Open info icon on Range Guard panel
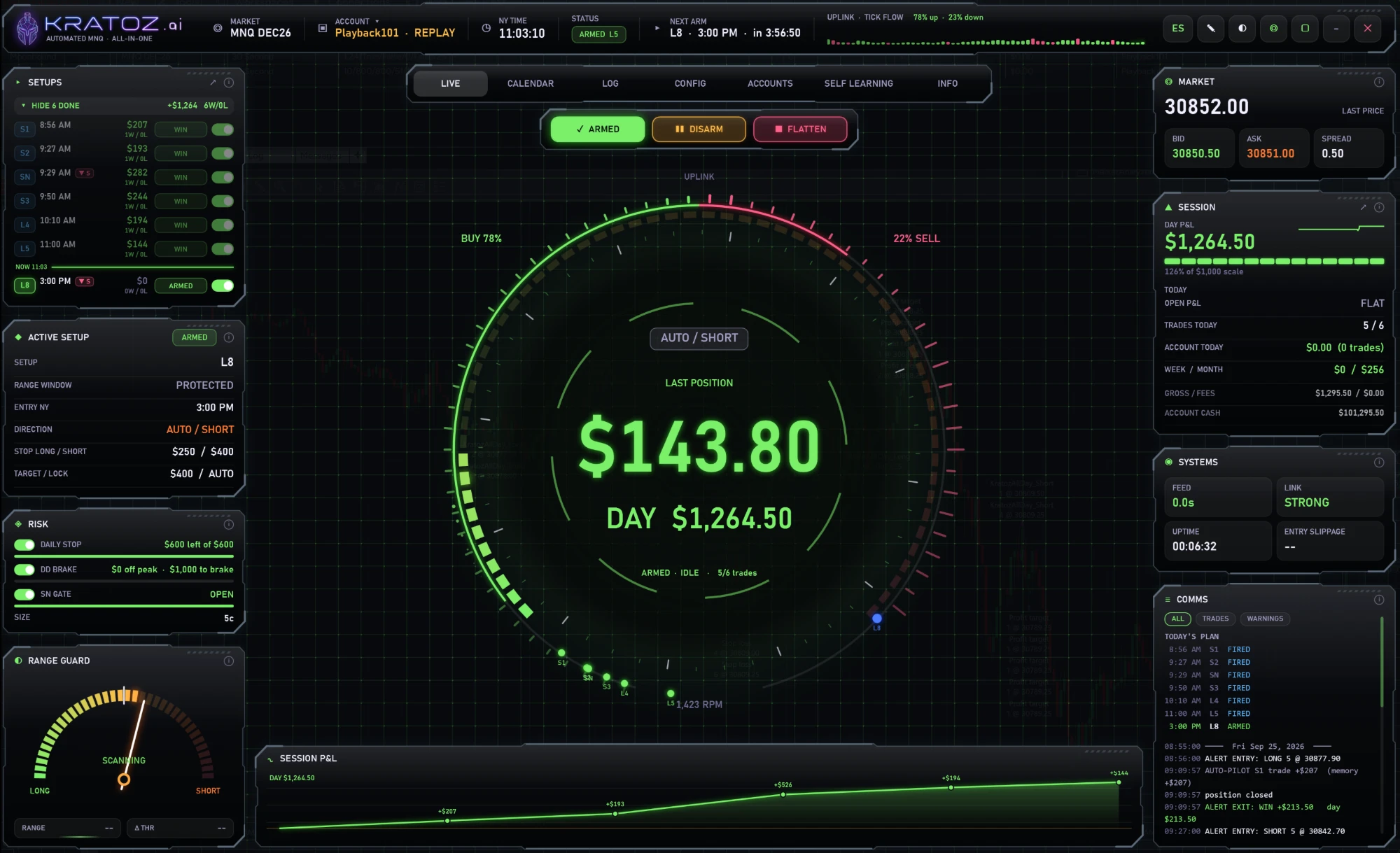The image size is (1400, 853). pos(229,661)
